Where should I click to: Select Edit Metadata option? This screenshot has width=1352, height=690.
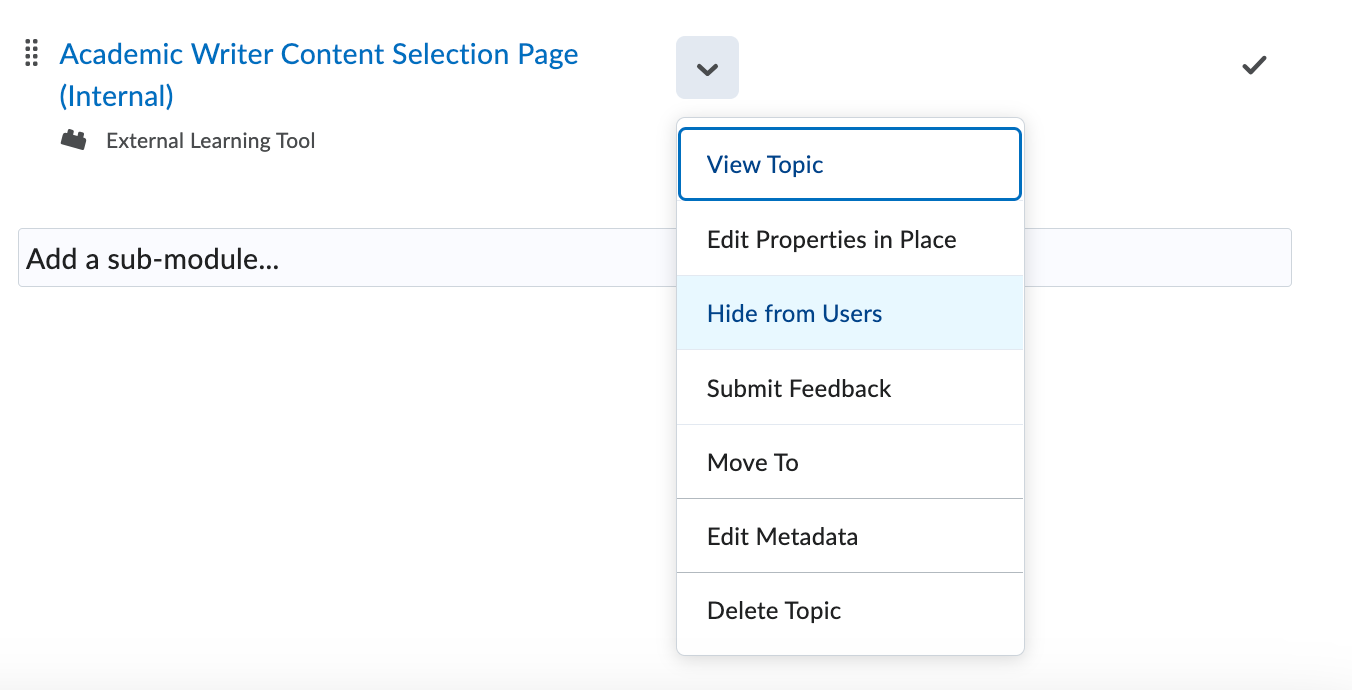click(x=850, y=536)
